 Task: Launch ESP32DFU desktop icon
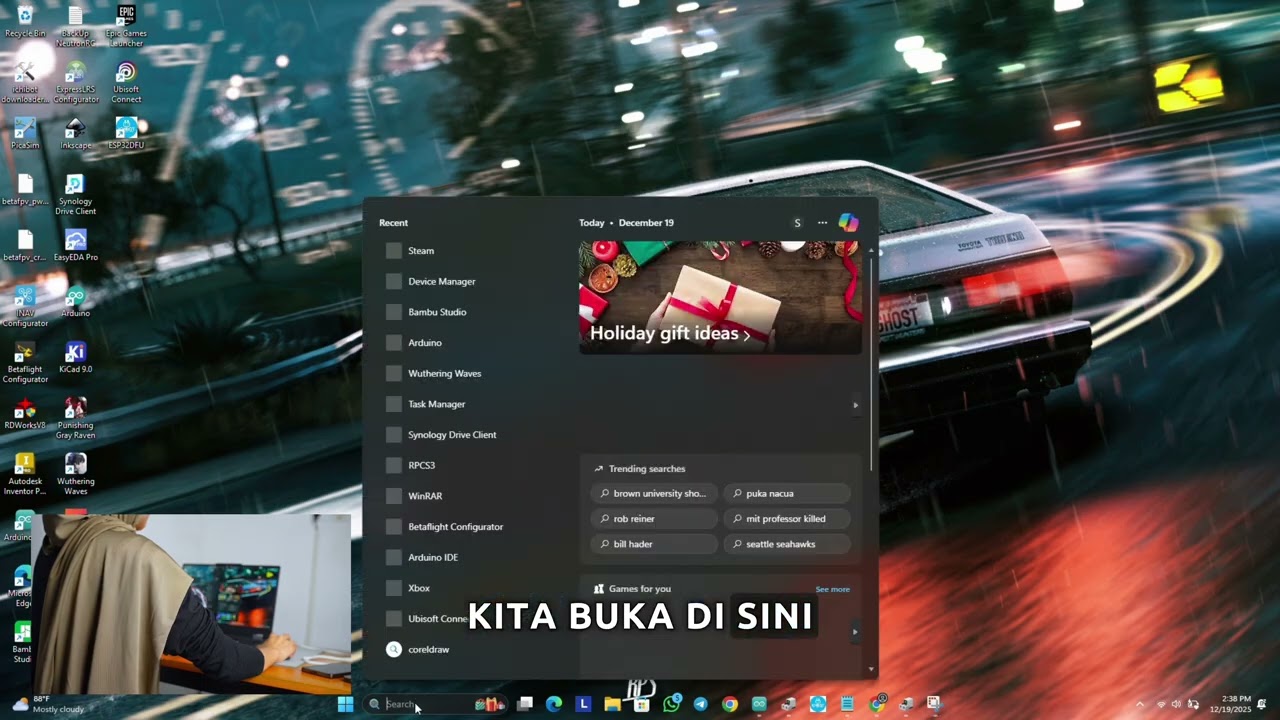[x=126, y=134]
